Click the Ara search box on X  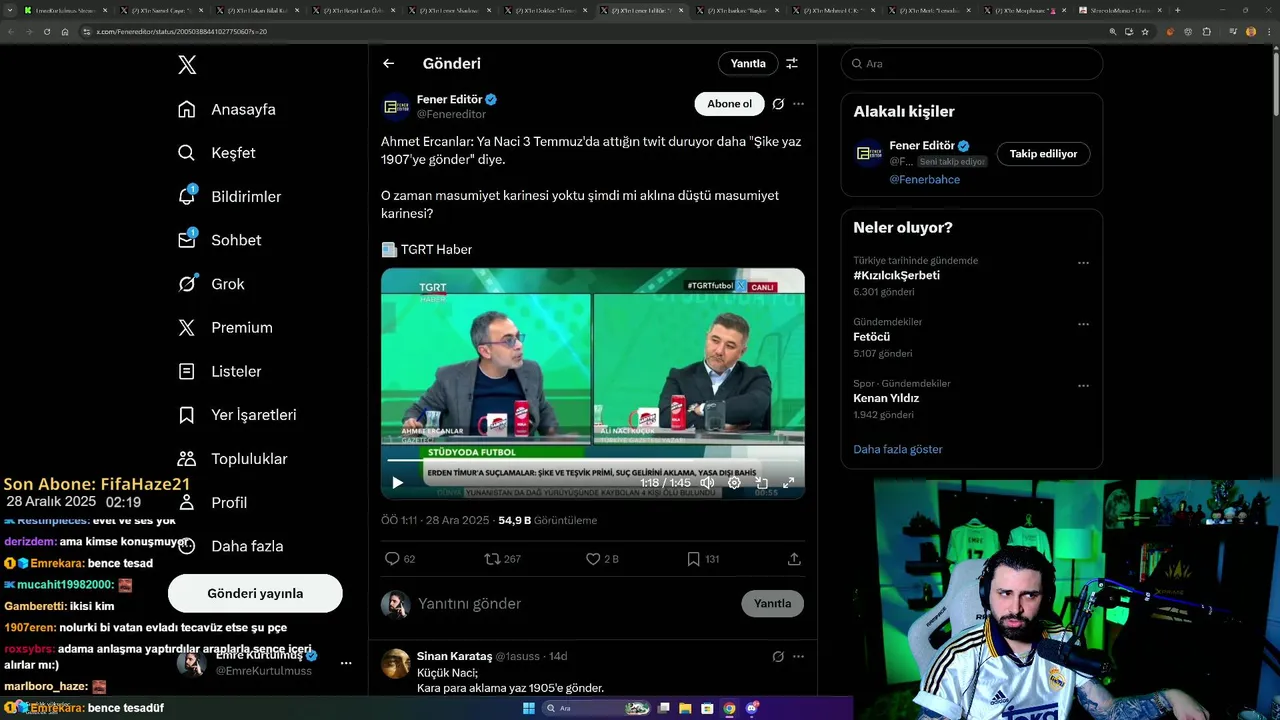(972, 63)
